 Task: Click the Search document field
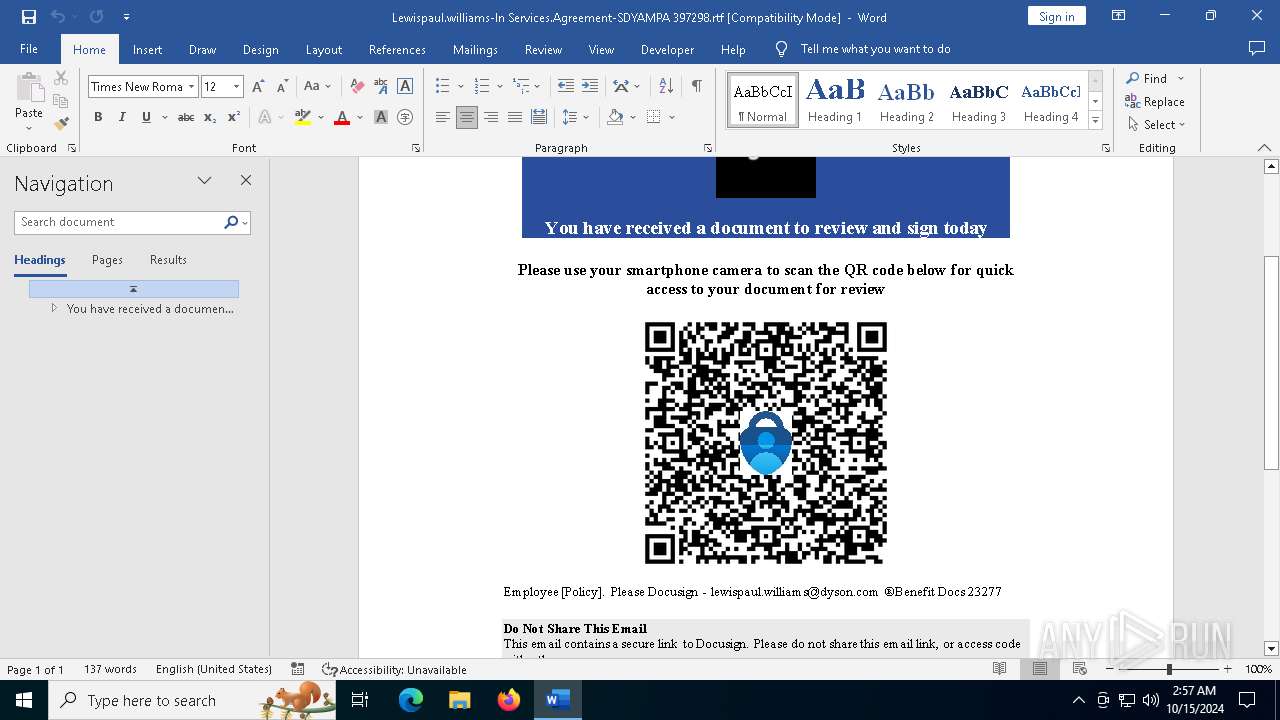119,222
